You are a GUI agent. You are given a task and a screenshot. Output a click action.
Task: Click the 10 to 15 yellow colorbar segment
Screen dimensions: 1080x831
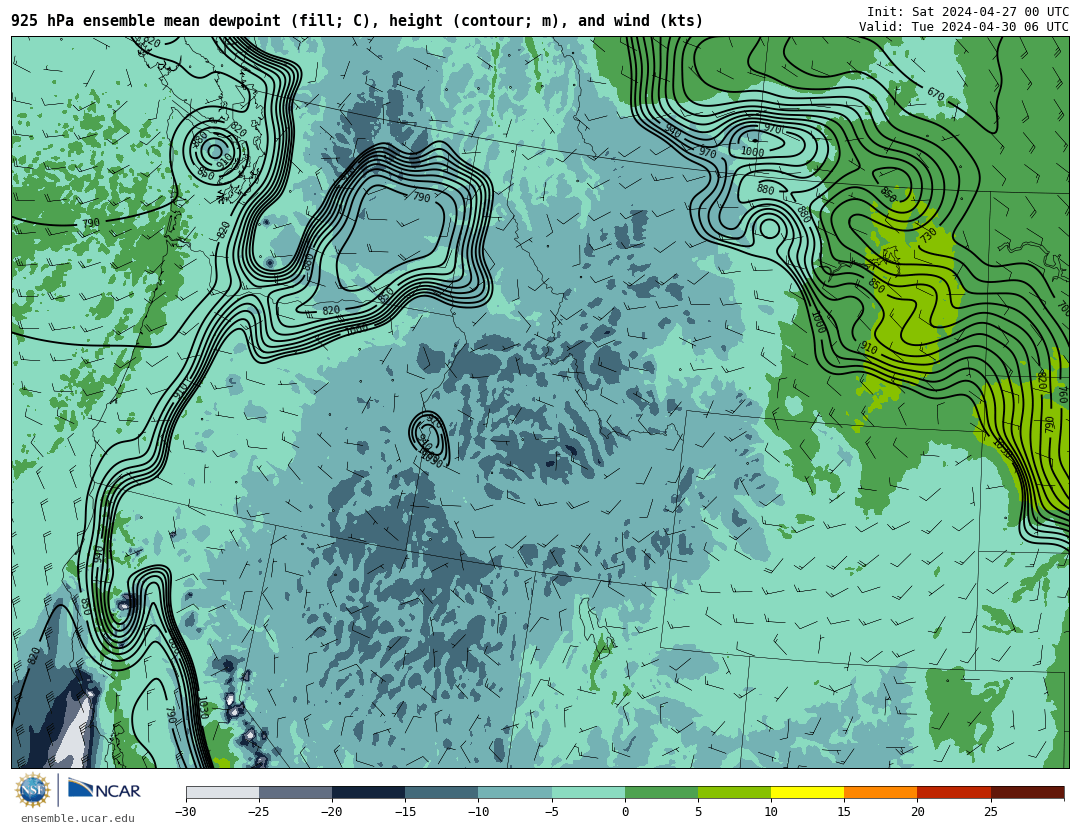(x=807, y=792)
